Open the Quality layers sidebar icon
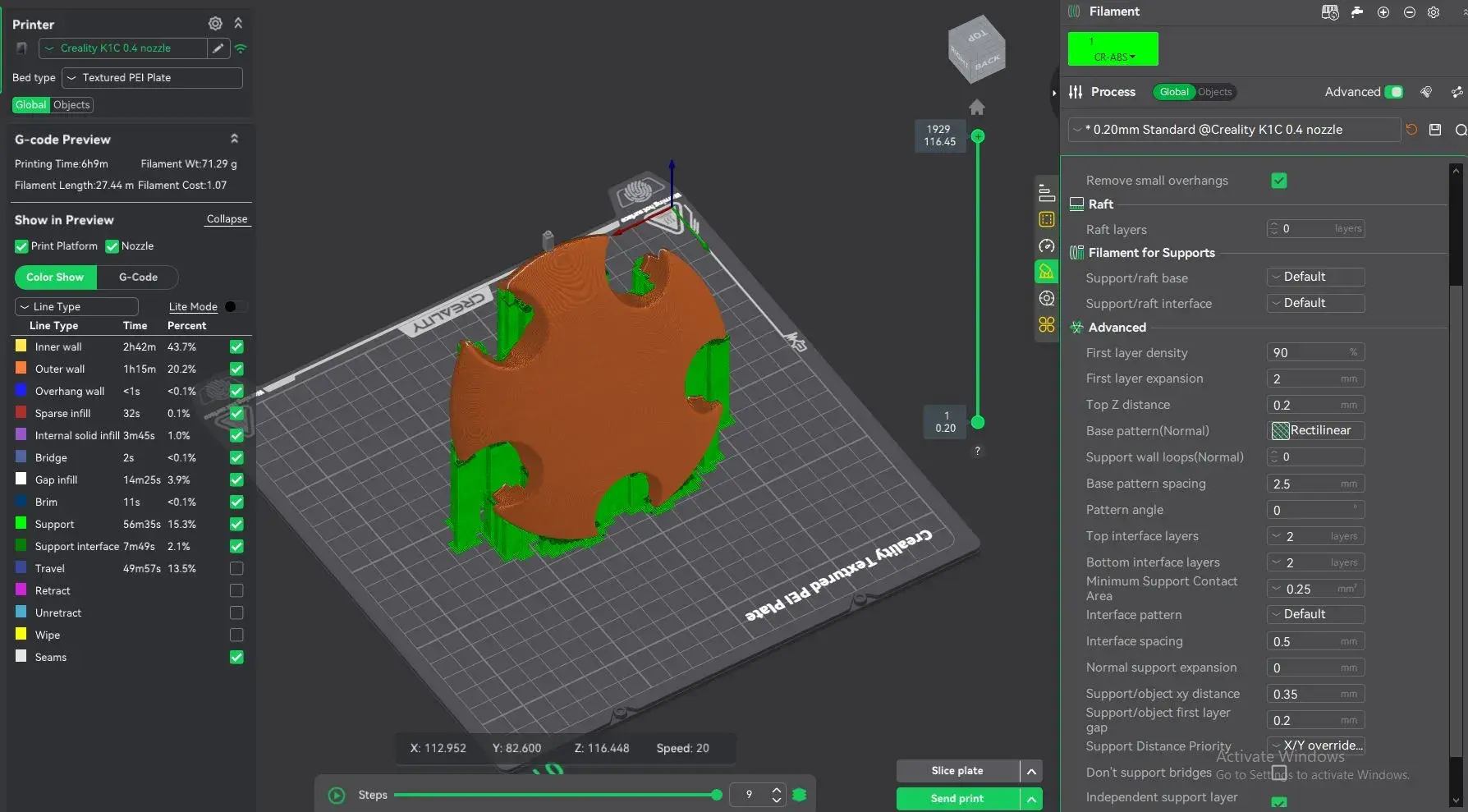Image resolution: width=1468 pixels, height=812 pixels. (1046, 194)
